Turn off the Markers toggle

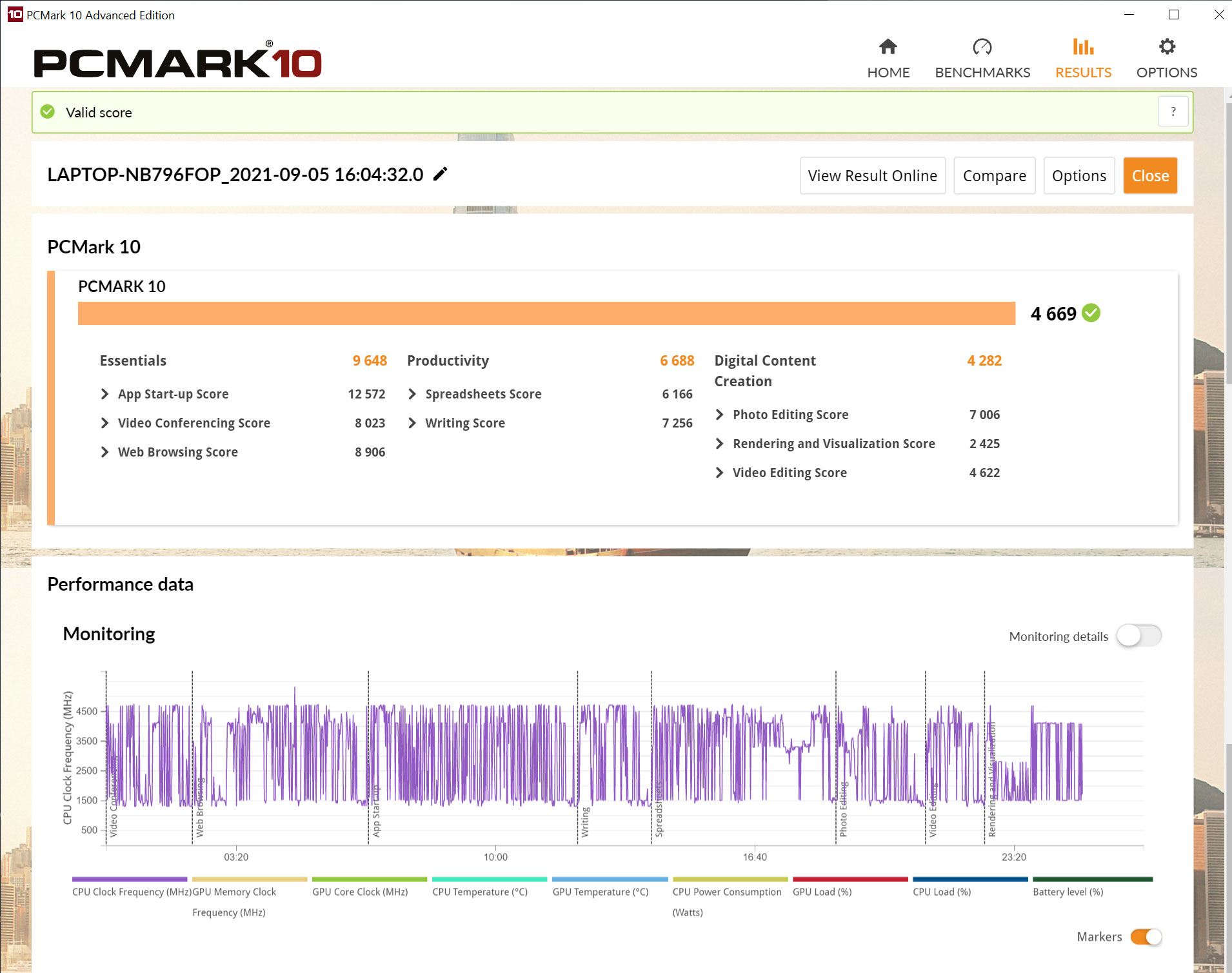point(1146,936)
